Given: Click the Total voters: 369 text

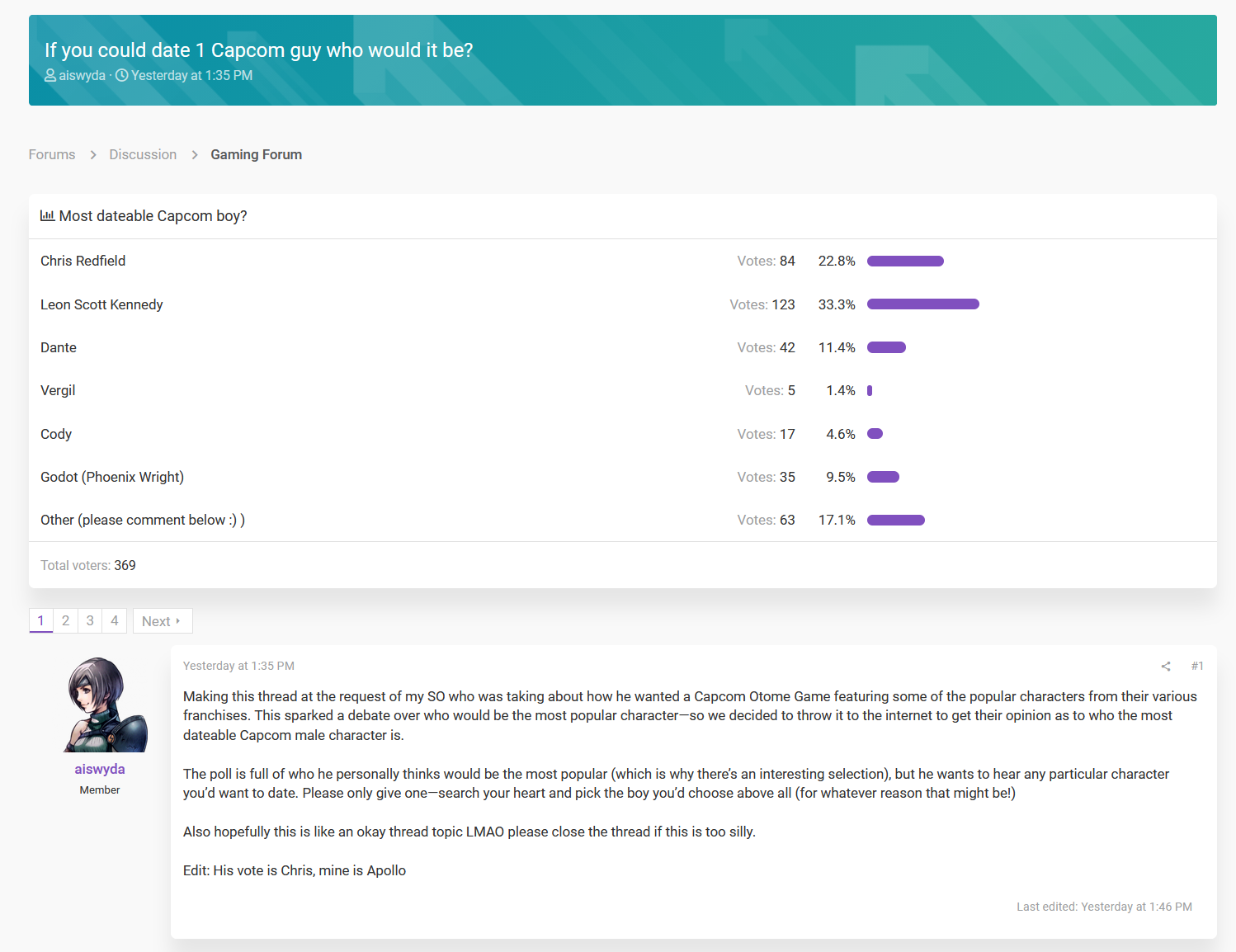Looking at the screenshot, I should [x=88, y=565].
